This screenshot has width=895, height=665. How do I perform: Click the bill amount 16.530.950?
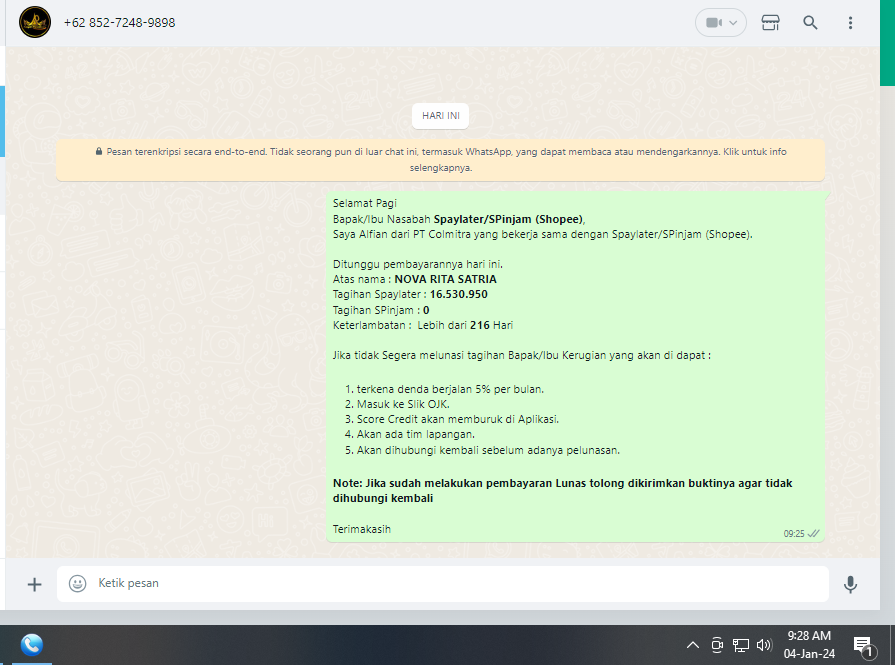tap(458, 295)
